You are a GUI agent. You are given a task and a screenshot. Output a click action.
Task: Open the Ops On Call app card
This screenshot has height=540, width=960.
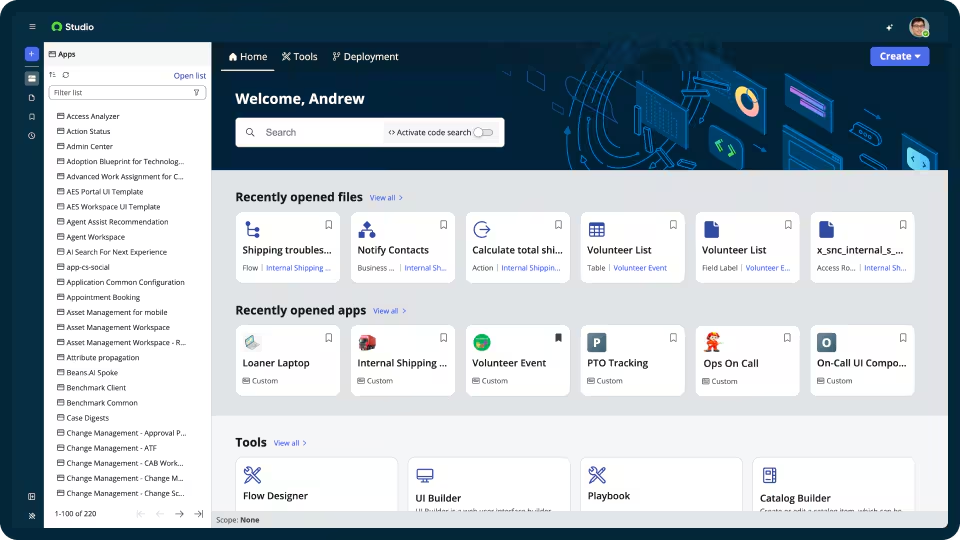748,361
